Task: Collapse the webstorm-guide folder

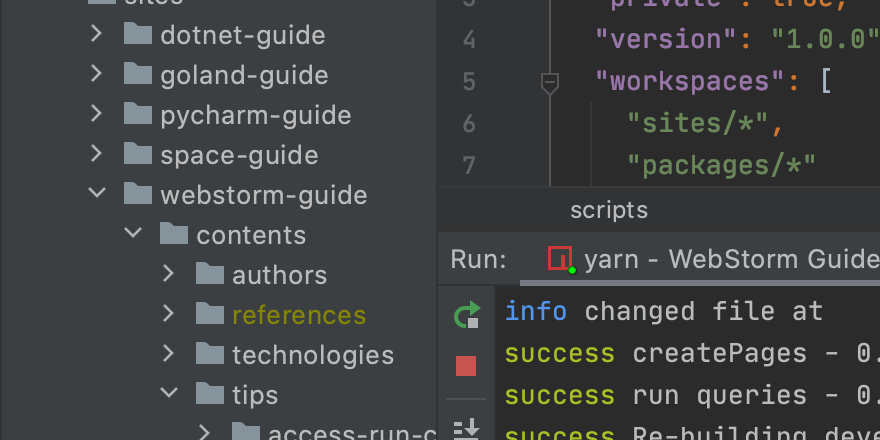Action: click(96, 194)
